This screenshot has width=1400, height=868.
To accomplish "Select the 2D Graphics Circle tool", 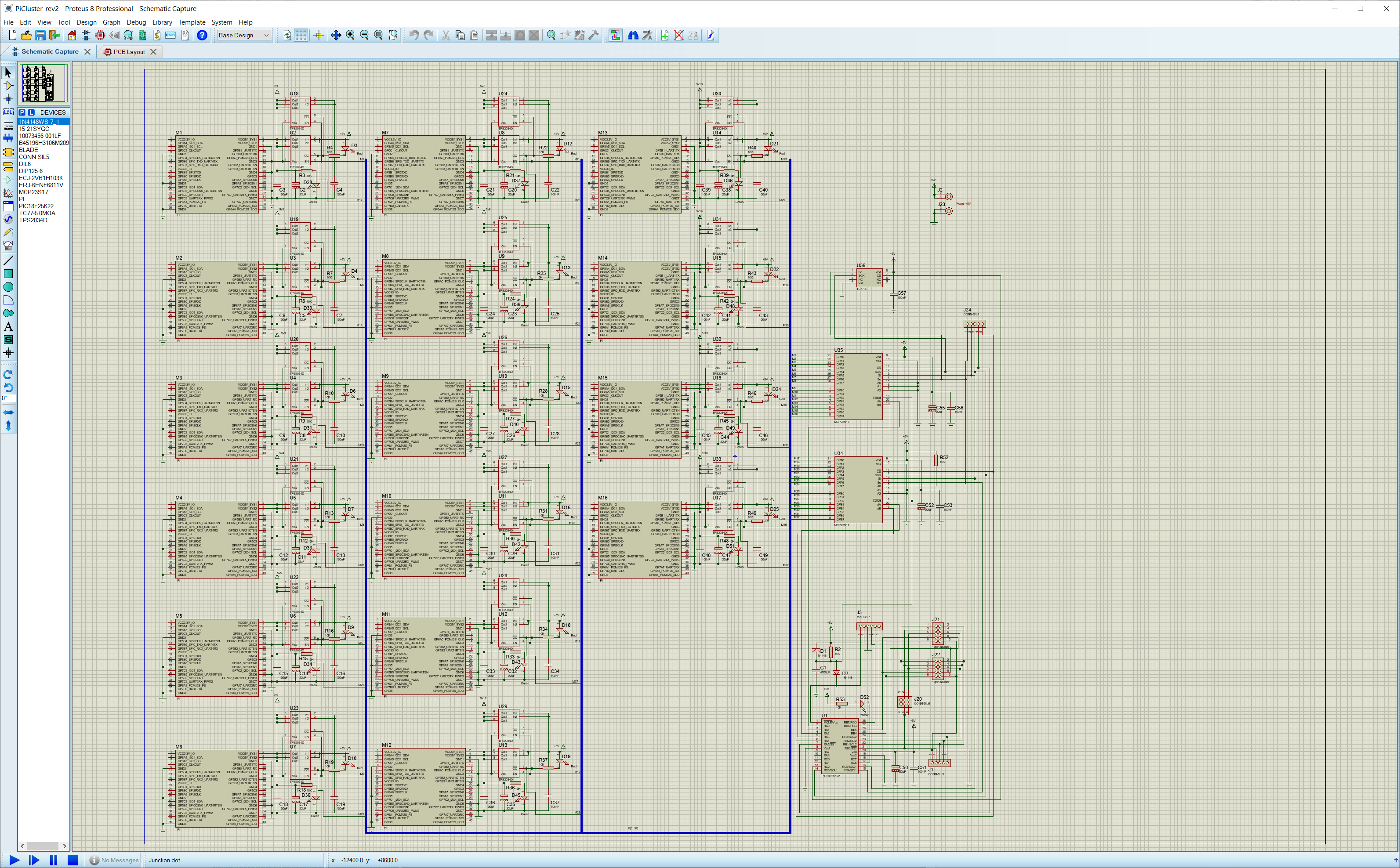I will (x=8, y=287).
